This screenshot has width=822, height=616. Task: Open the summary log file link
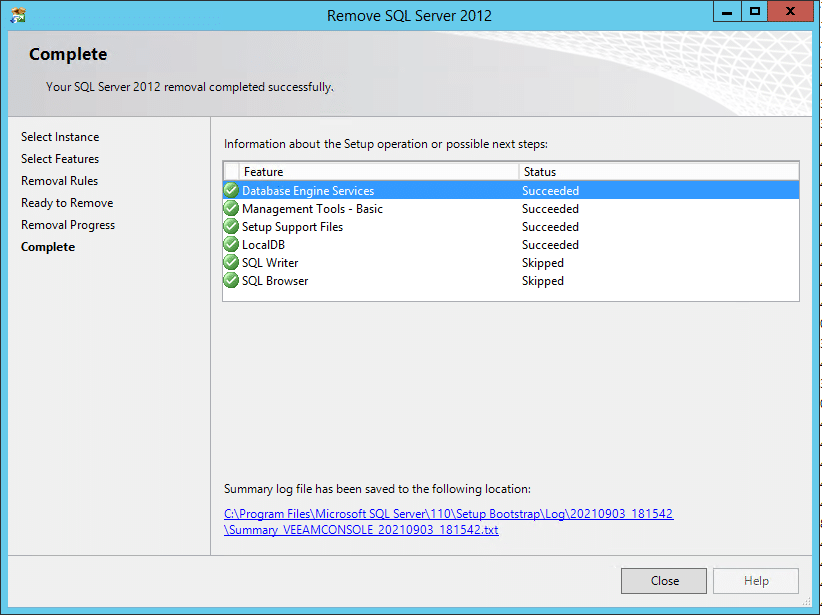(x=448, y=522)
